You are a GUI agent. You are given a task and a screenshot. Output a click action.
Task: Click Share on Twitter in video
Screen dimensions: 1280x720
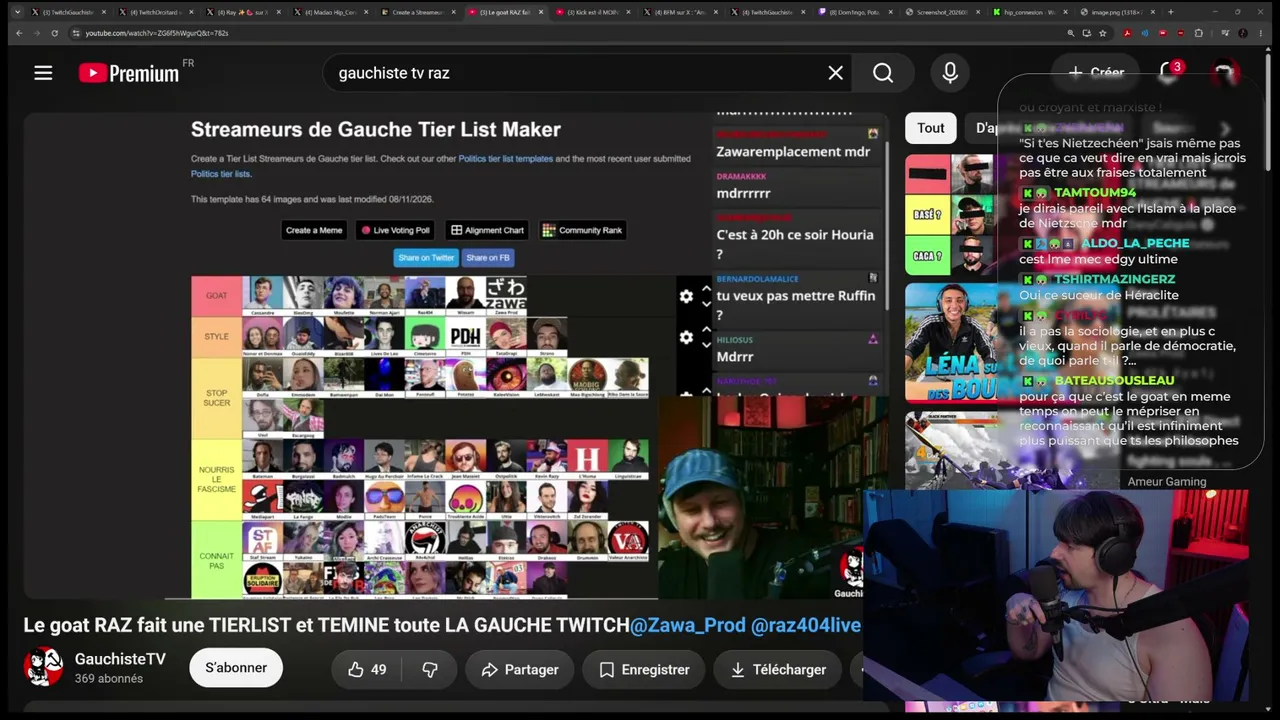point(426,257)
